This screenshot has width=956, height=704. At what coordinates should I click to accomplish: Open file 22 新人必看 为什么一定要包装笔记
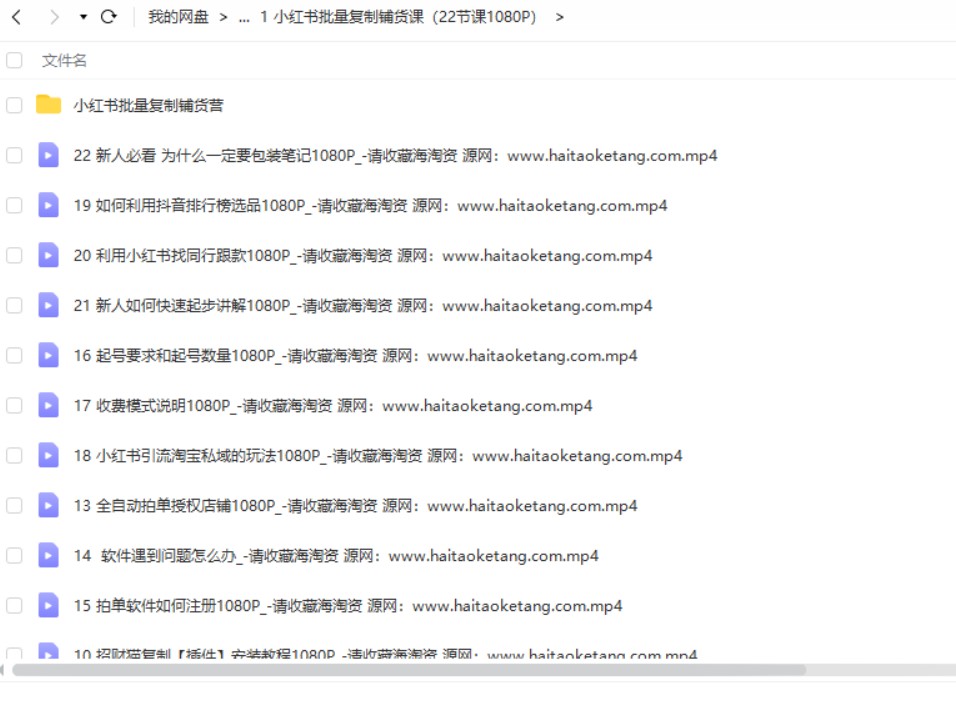[395, 155]
